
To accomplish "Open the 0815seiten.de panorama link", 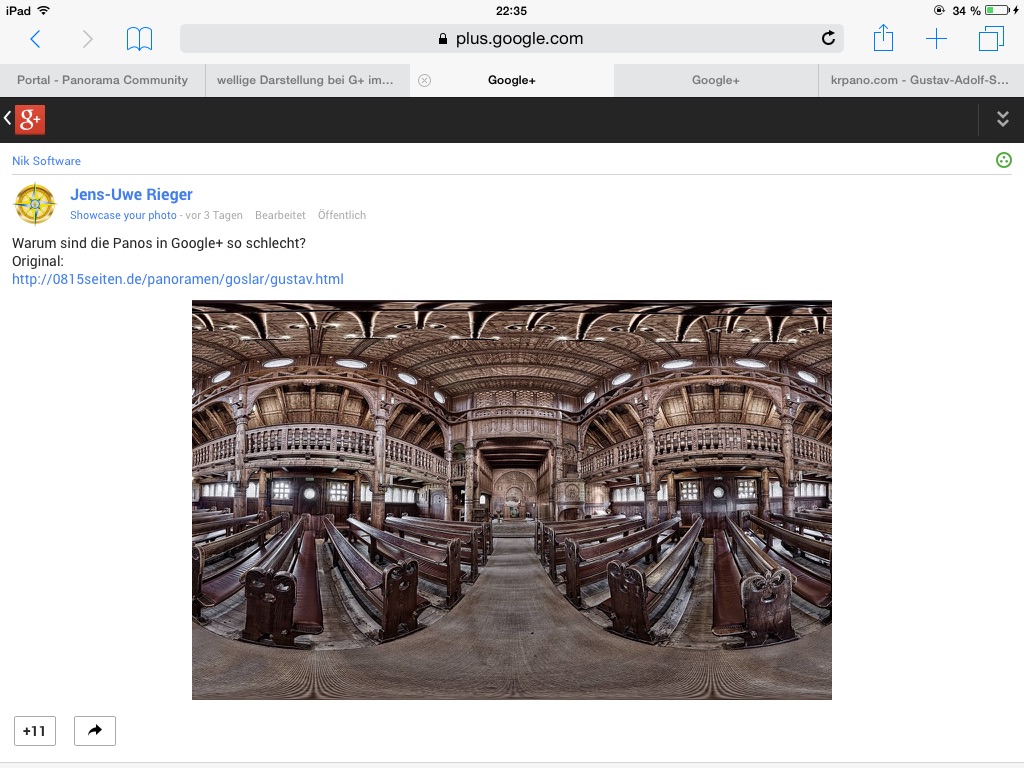I will coord(177,279).
